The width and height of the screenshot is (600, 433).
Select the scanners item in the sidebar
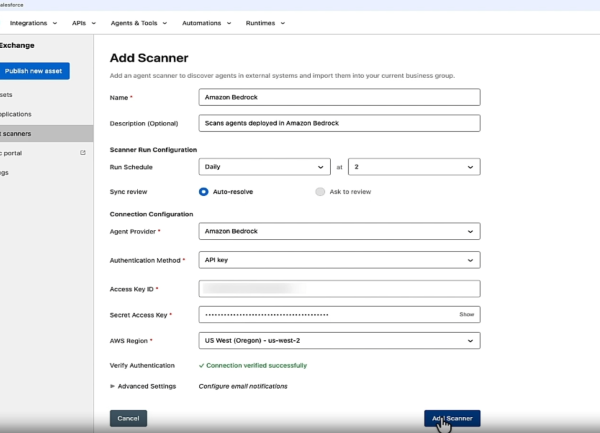tap(46, 133)
